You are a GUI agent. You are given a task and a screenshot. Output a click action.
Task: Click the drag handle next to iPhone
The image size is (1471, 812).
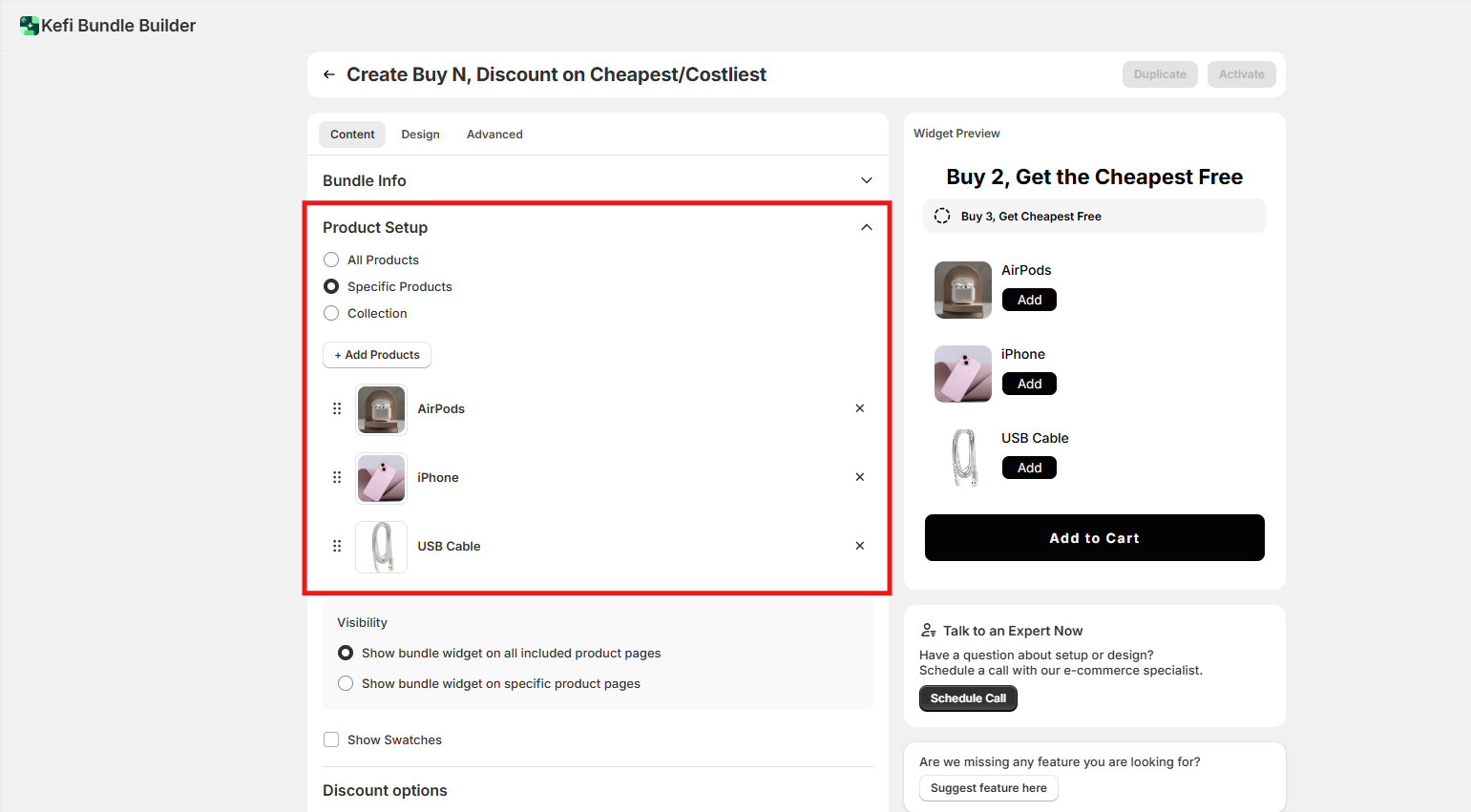point(337,477)
